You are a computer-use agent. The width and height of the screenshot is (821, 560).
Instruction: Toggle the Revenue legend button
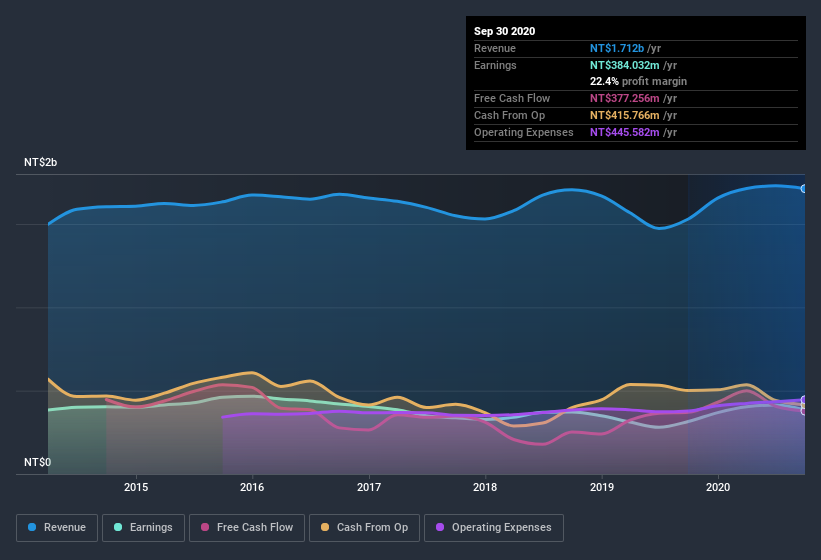57,528
